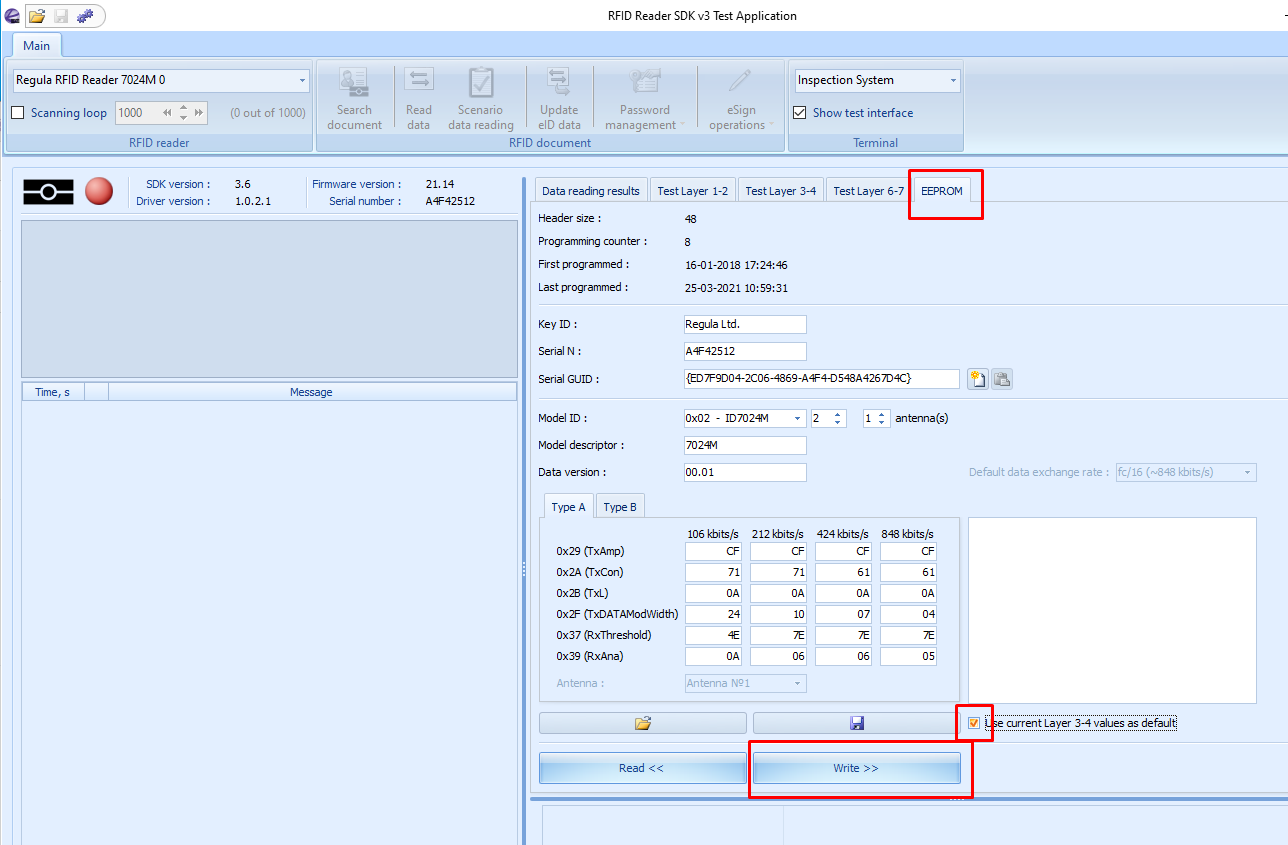This screenshot has height=845, width=1288.
Task: Uncheck Use current Layer 3-4 values as default
Action: [x=973, y=724]
